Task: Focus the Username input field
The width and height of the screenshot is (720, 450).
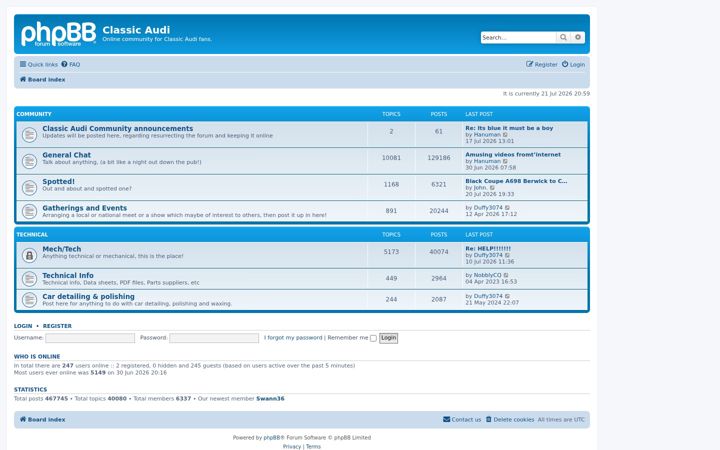Action: point(90,338)
